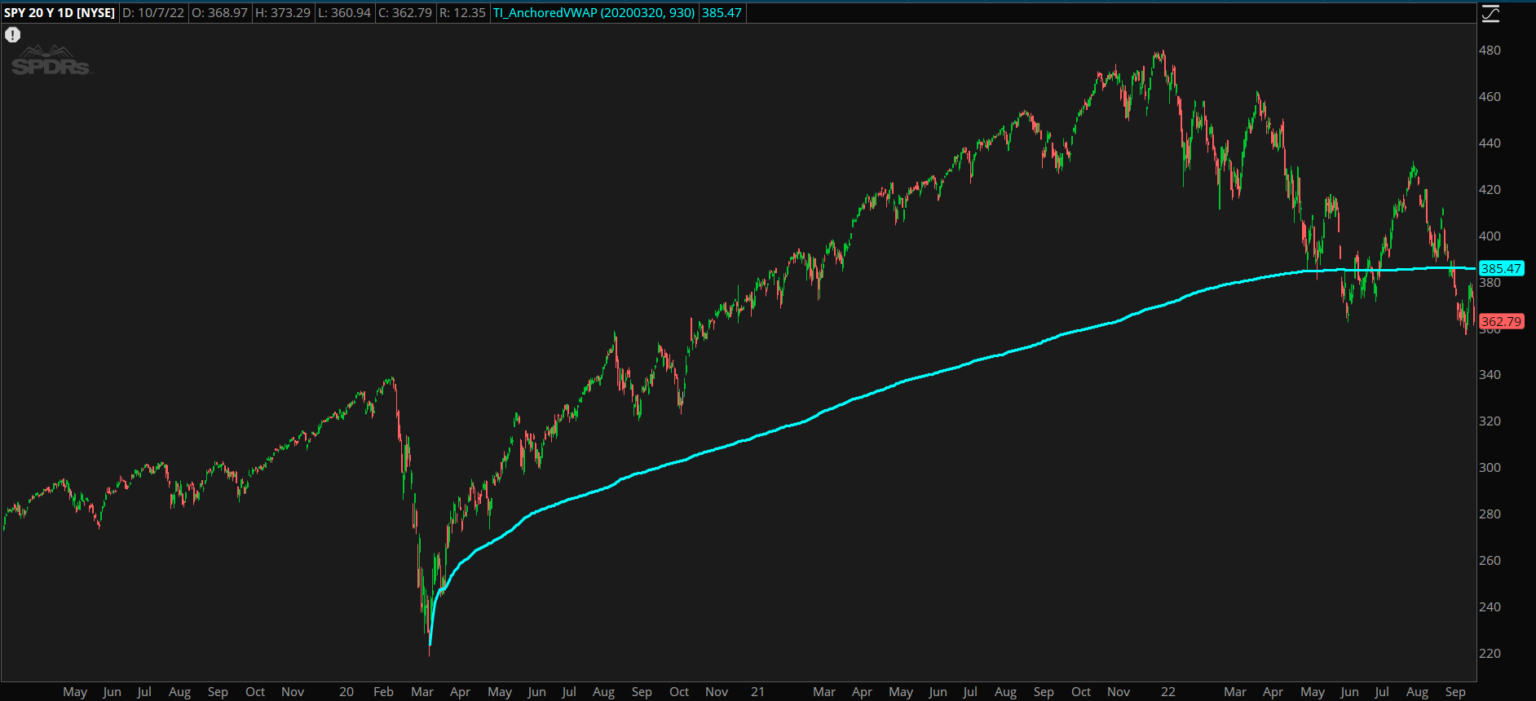Screen dimensions: 1536x701
Task: Click the SPY 20 Y 1D symbol label
Action: [60, 13]
